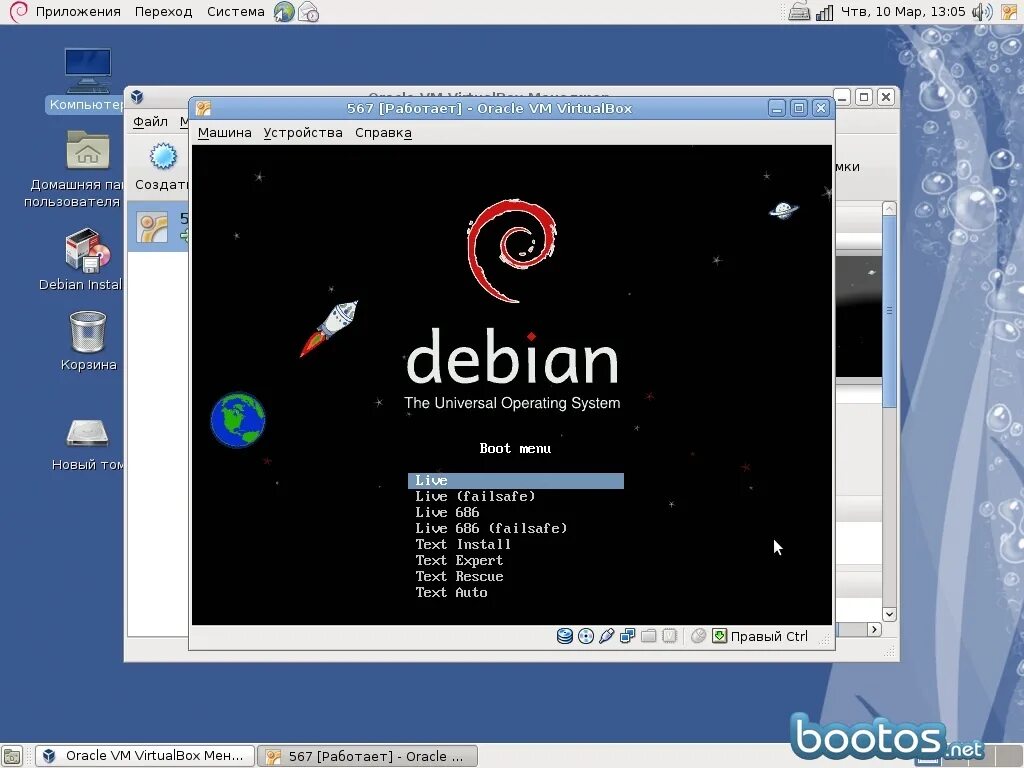Open the Домашняя папка home folder icon
1024x768 pixels.
88,150
